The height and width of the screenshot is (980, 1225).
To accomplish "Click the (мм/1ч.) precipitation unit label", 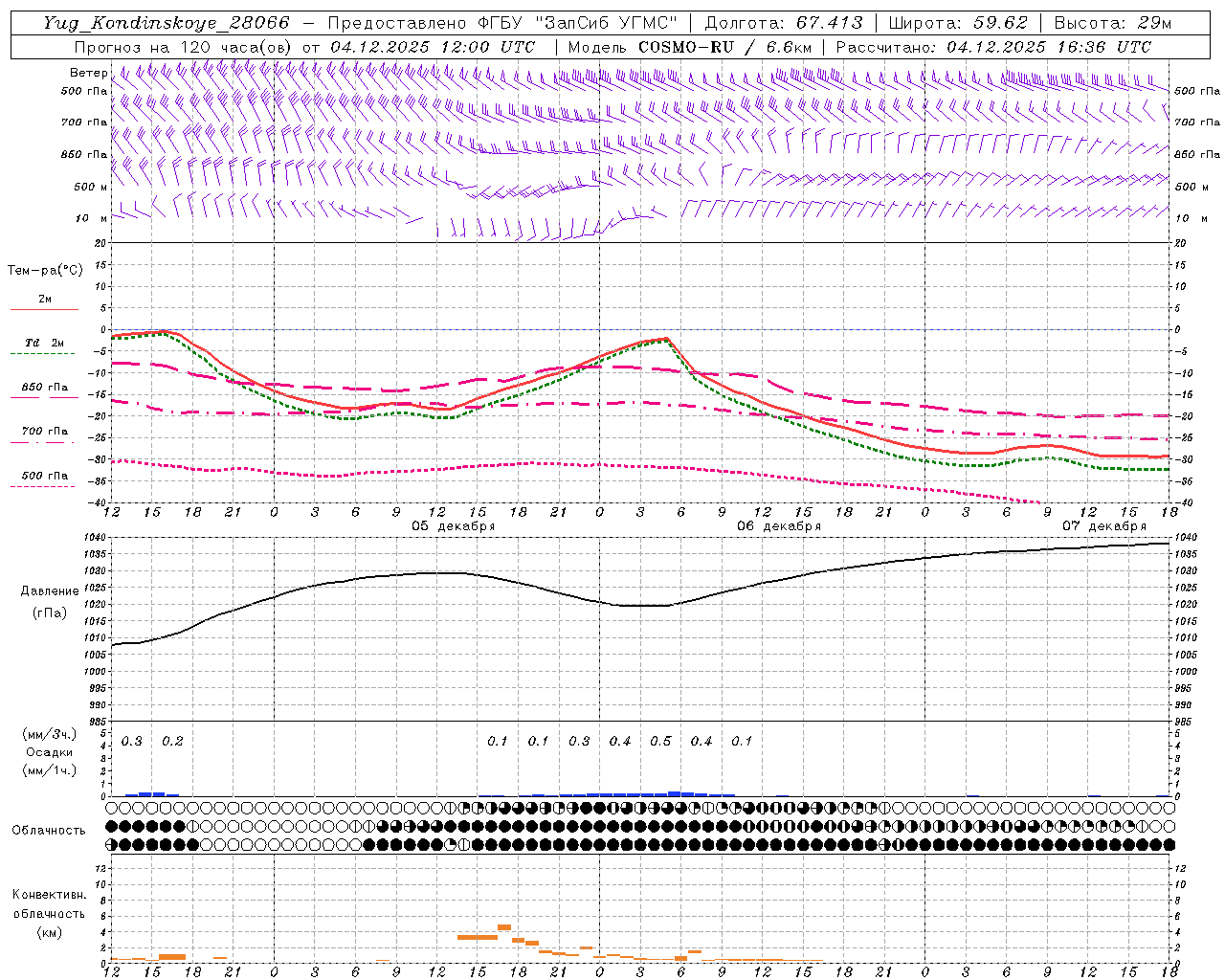I will tap(49, 770).
